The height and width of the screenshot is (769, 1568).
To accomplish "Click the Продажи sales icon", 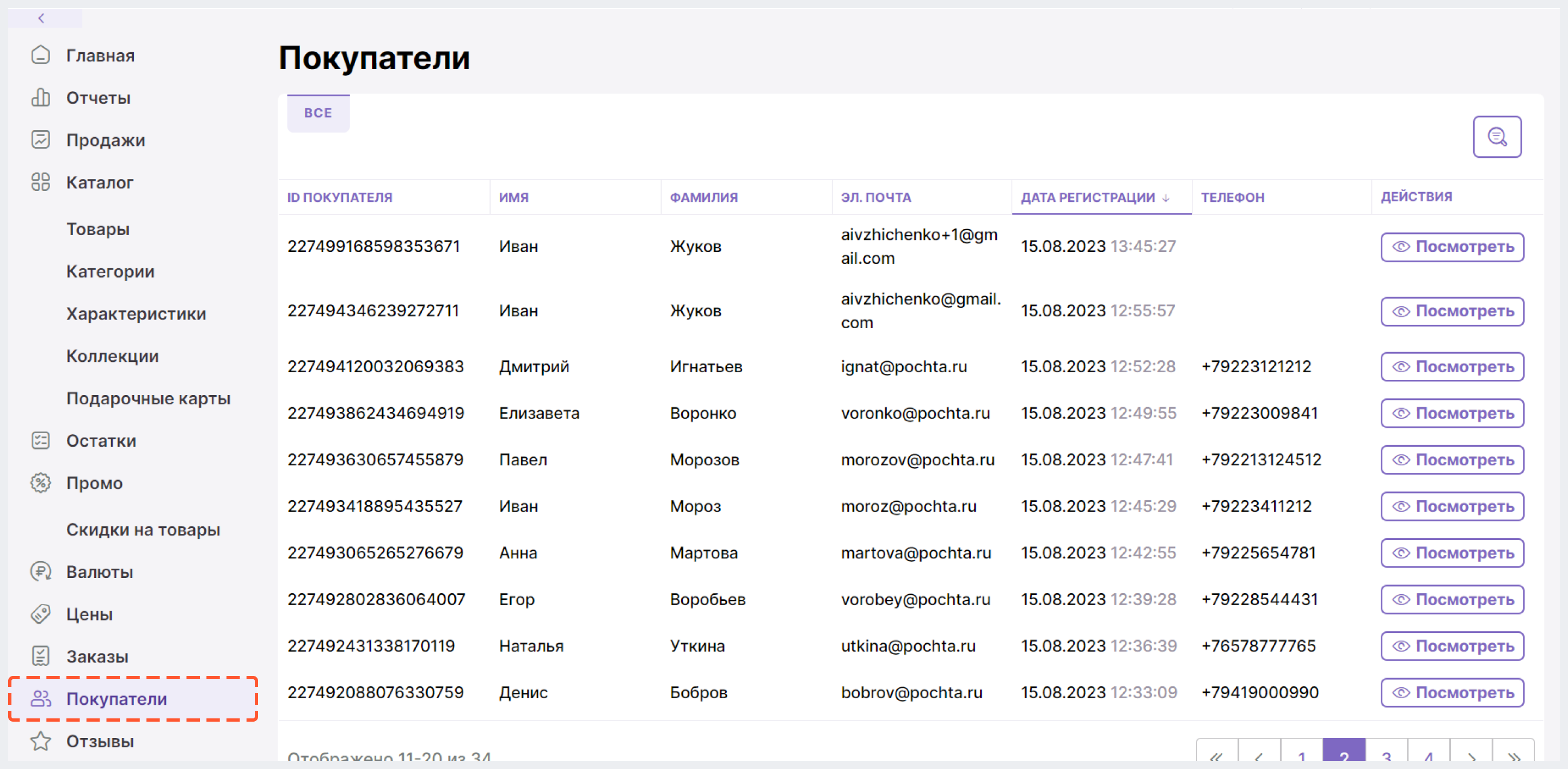I will point(41,140).
